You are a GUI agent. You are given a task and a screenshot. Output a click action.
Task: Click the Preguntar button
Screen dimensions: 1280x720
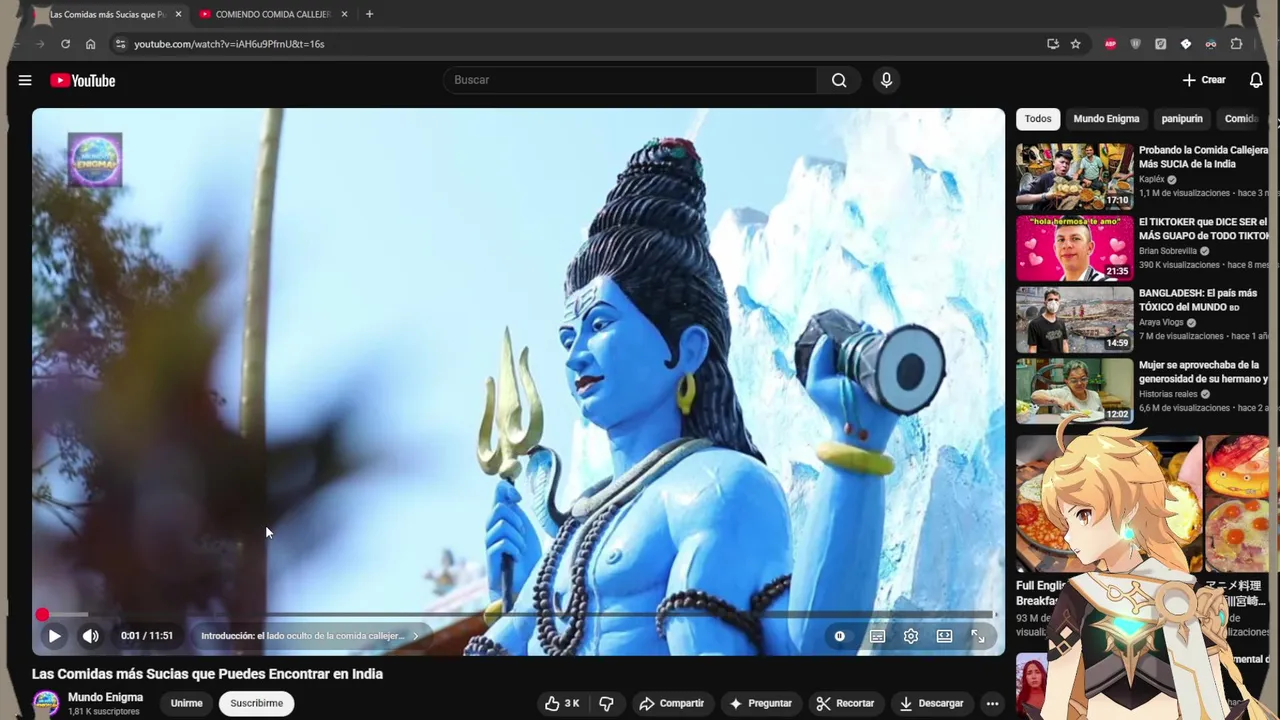760,703
